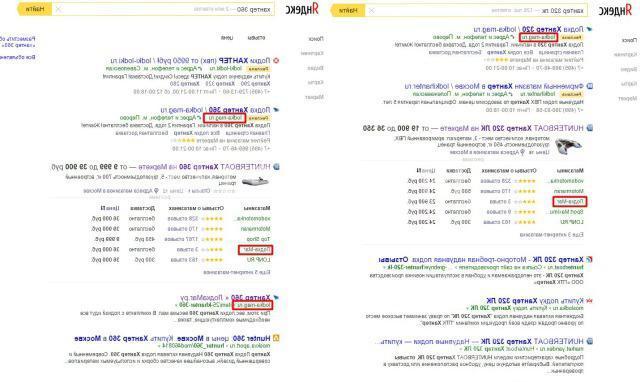
Task: Click the favicon beside Фирменный магазин Хантер в Москве
Action: click(589, 86)
